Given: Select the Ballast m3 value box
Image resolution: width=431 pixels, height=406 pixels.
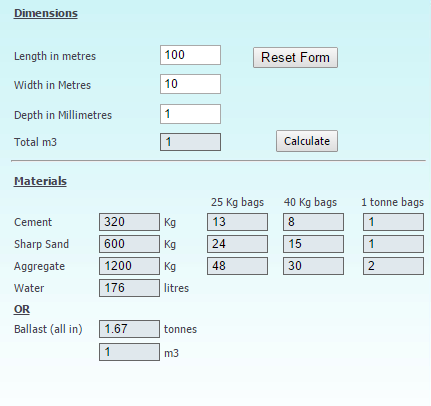Looking at the screenshot, I should pos(129,352).
